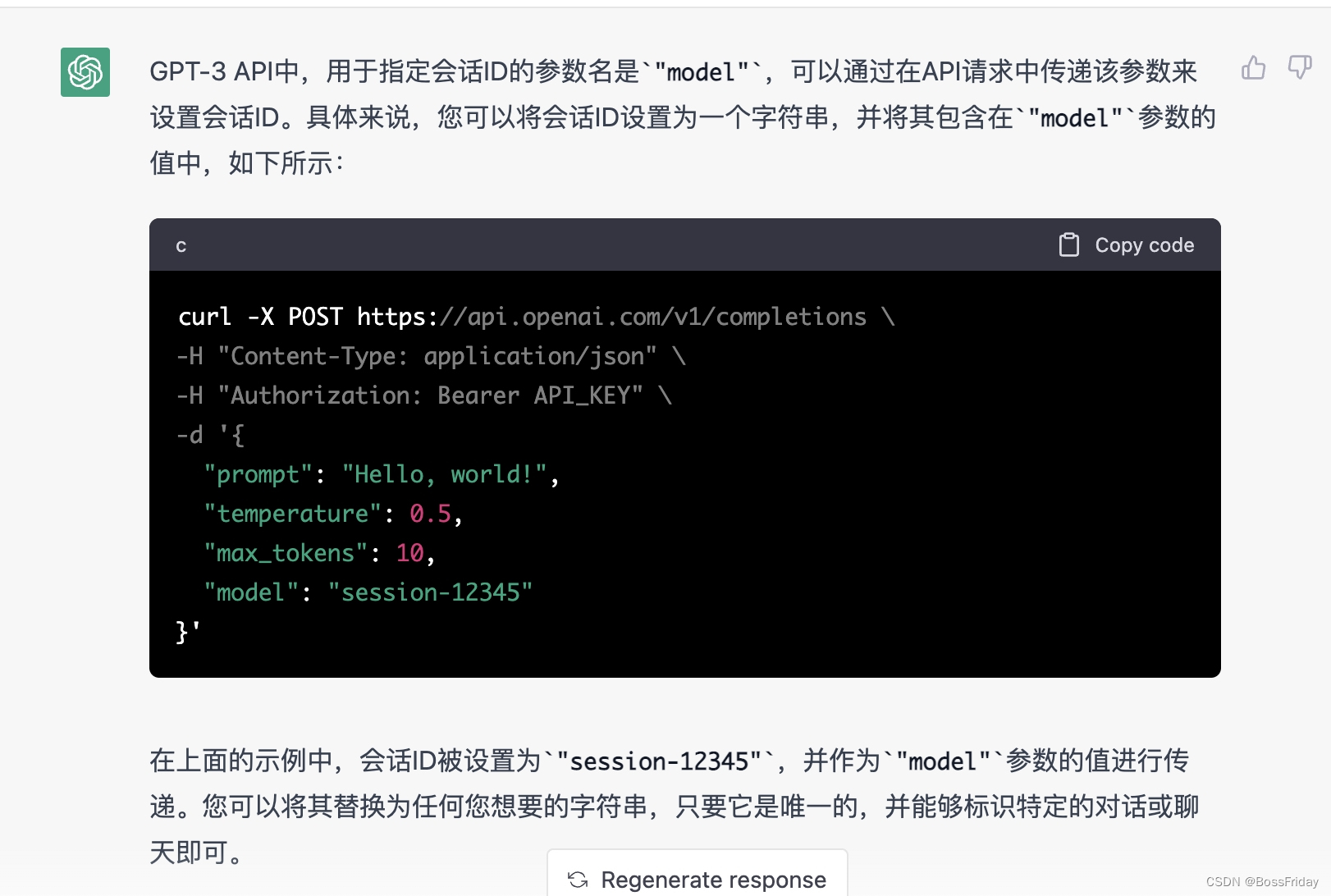The image size is (1331, 896).
Task: Click the curl command at code start
Action: tap(204, 317)
